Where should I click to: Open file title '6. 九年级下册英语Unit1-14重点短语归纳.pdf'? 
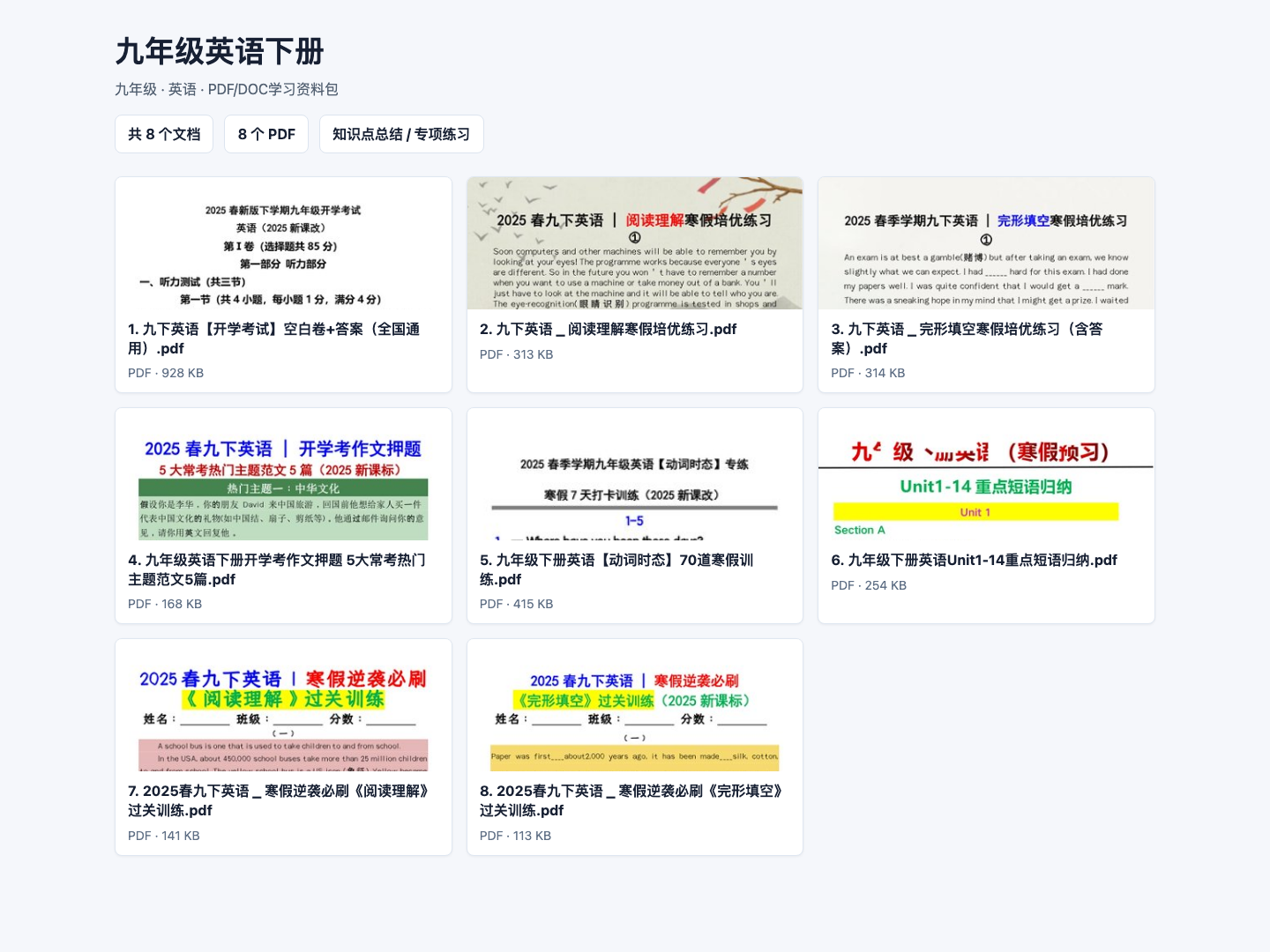point(974,560)
